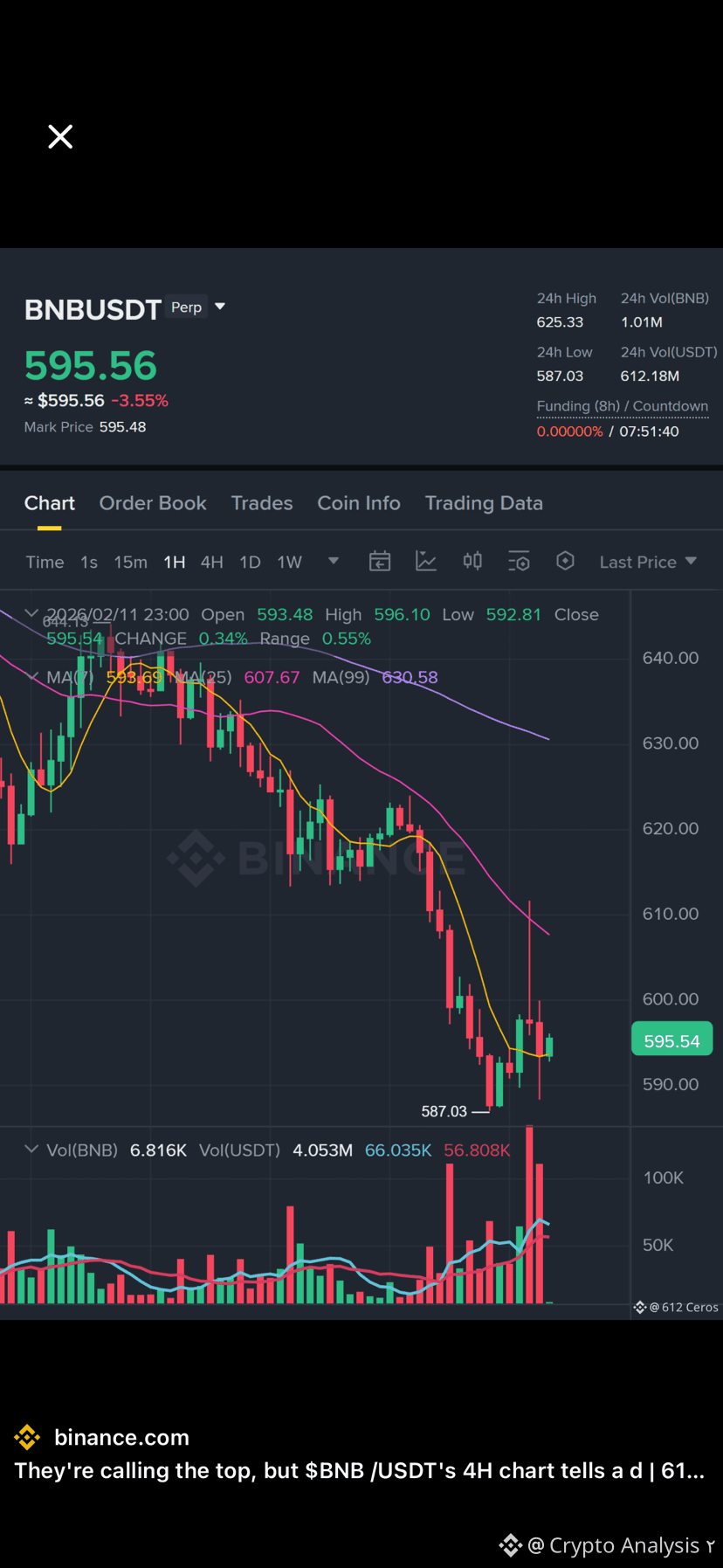
Task: Tap the 640.00 price axis label
Action: point(671,658)
